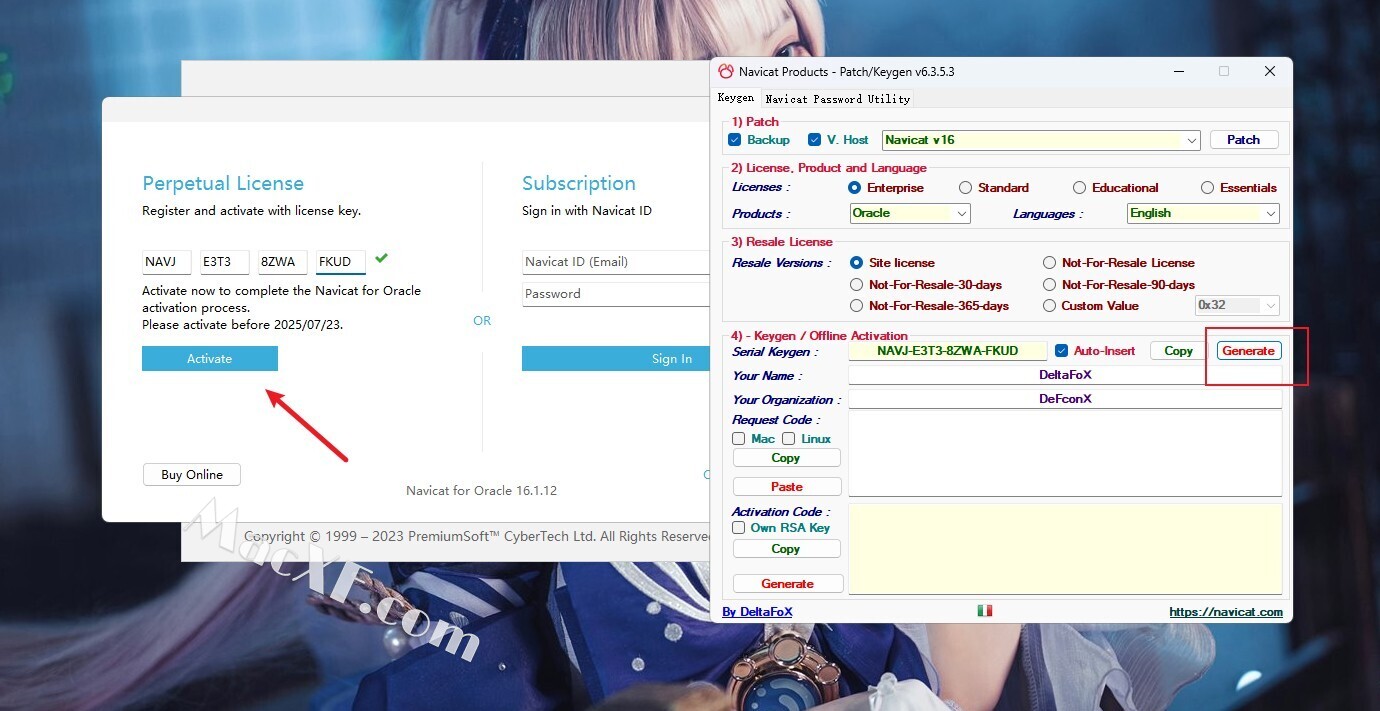Click the "Sign in with Navicat ID" text
Viewport: 1380px width, 711px height.
tap(587, 211)
